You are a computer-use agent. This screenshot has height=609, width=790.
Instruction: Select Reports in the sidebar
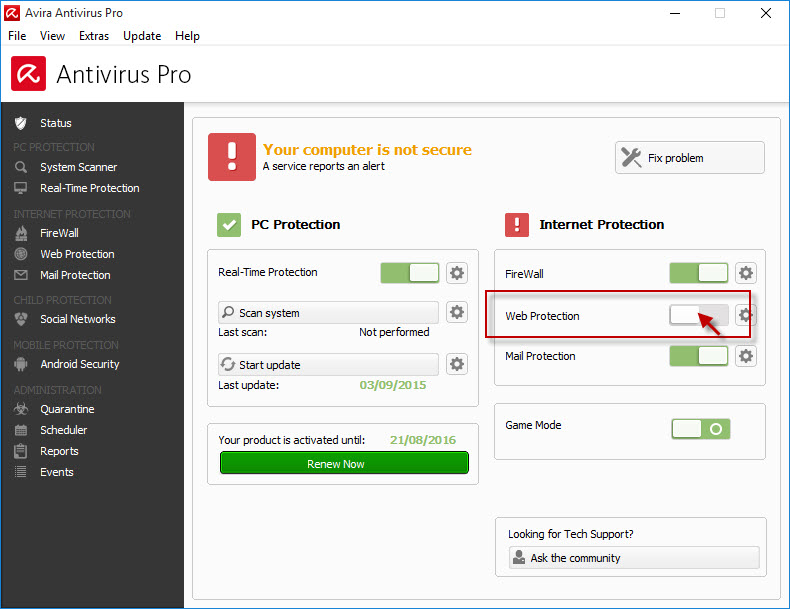(x=59, y=451)
